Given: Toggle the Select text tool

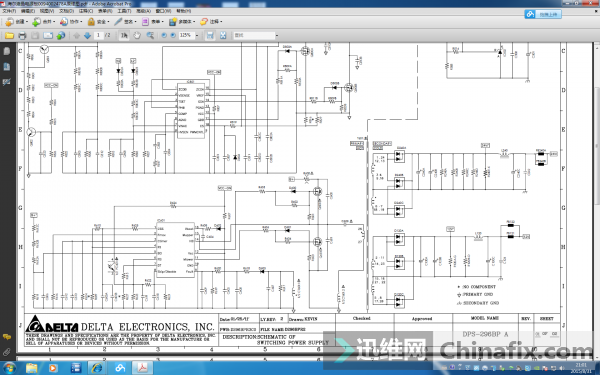Looking at the screenshot, I should (x=124, y=36).
